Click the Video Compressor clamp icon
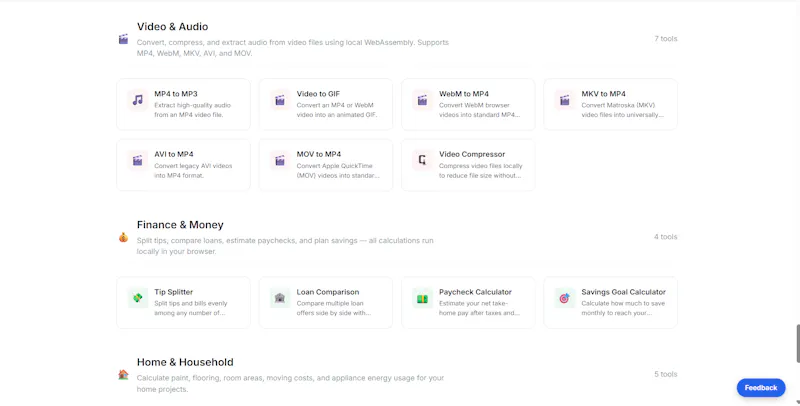The height and width of the screenshot is (406, 800). point(422,161)
